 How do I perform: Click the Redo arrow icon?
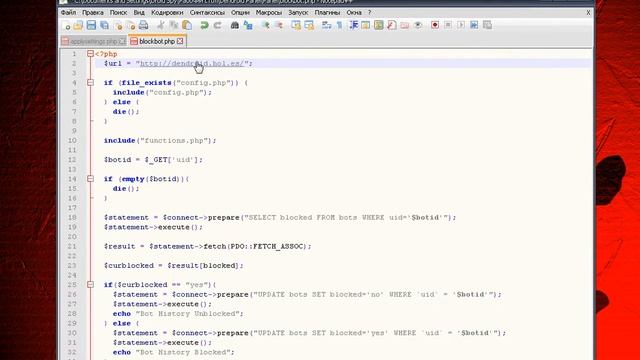(x=218, y=25)
